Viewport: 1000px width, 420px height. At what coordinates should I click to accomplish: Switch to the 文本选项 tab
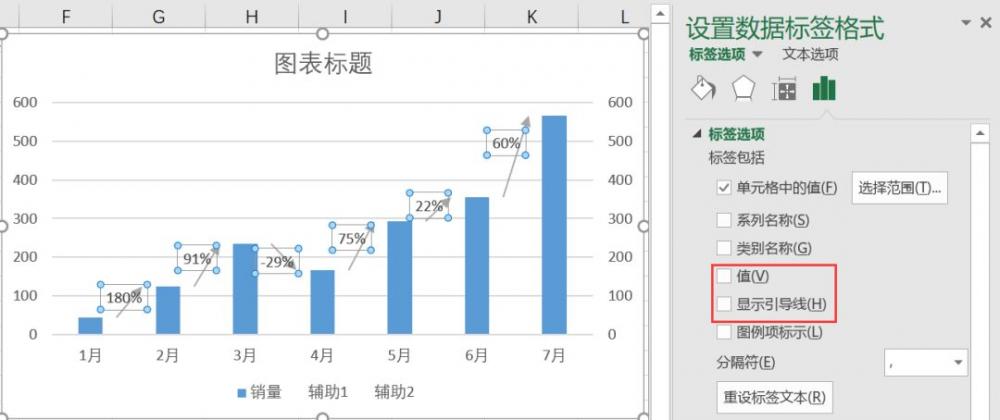(x=810, y=55)
